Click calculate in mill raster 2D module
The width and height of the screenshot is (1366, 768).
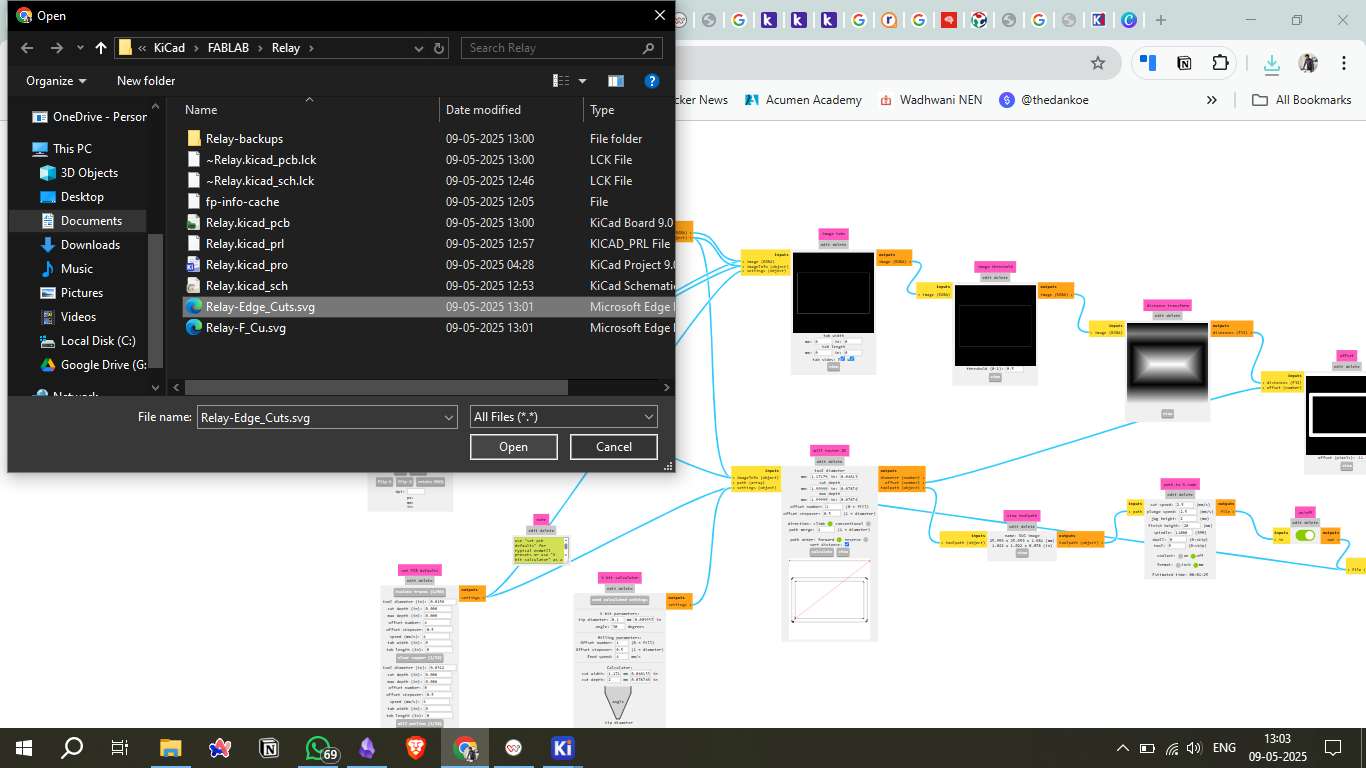click(x=821, y=552)
